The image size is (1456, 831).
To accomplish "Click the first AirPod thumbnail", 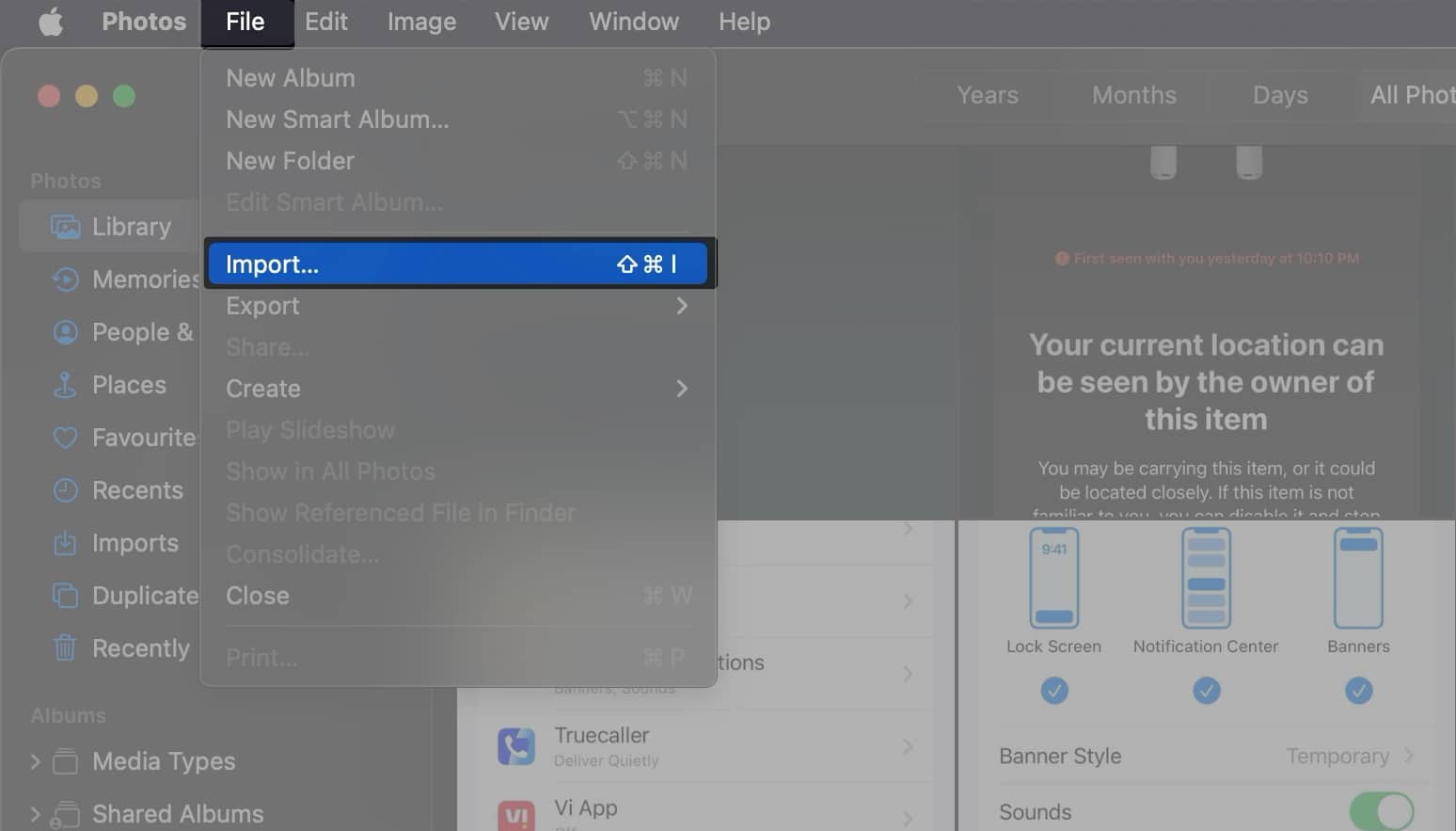I will coord(1163,161).
